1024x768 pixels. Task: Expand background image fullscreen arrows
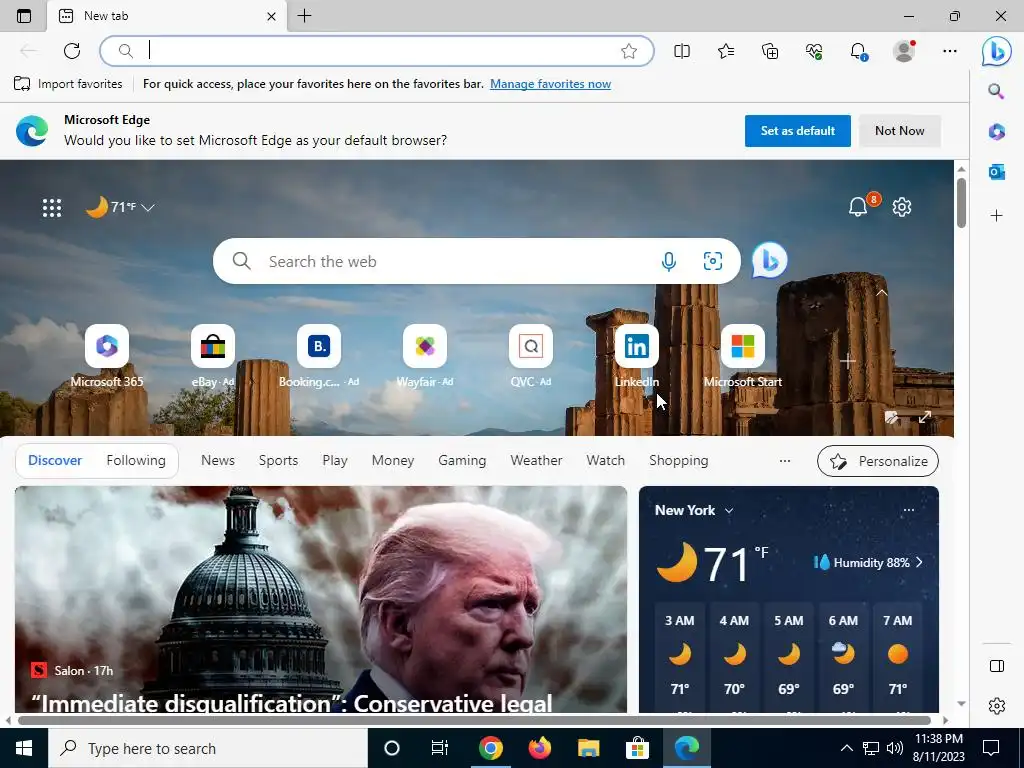click(x=925, y=417)
